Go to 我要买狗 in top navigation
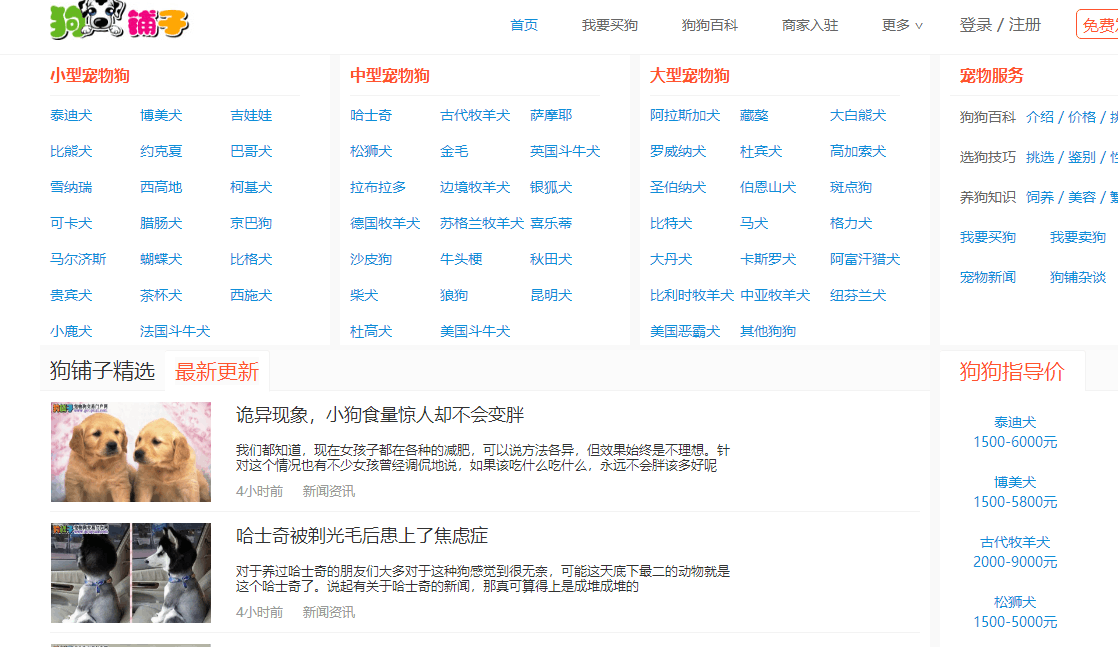Screen dimensions: 1118x647 [610, 25]
